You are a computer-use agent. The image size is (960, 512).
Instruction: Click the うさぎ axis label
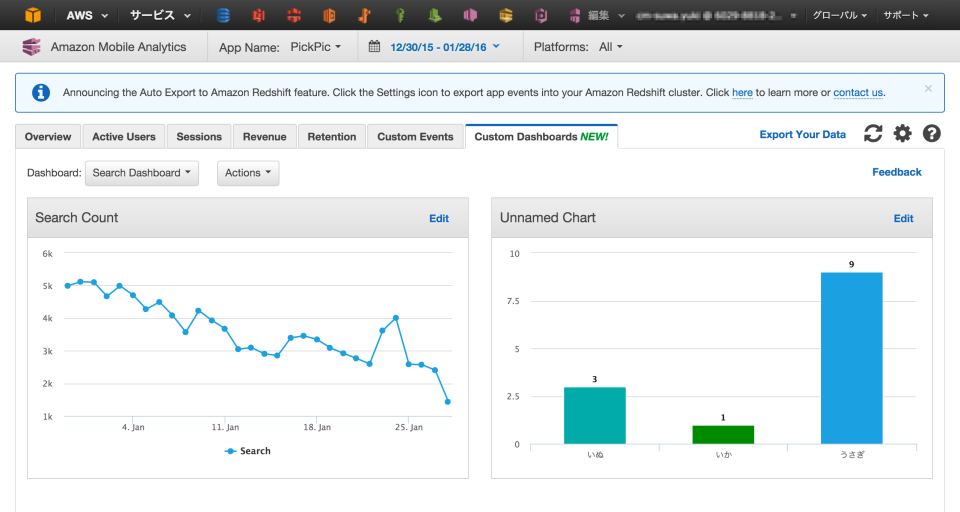[x=852, y=454]
